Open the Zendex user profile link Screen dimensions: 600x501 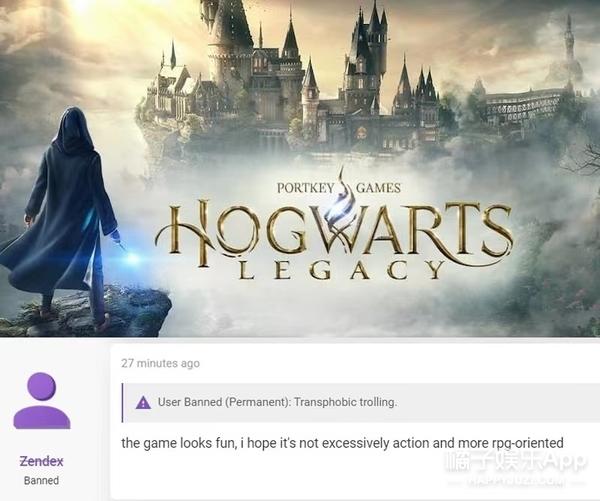point(41,461)
